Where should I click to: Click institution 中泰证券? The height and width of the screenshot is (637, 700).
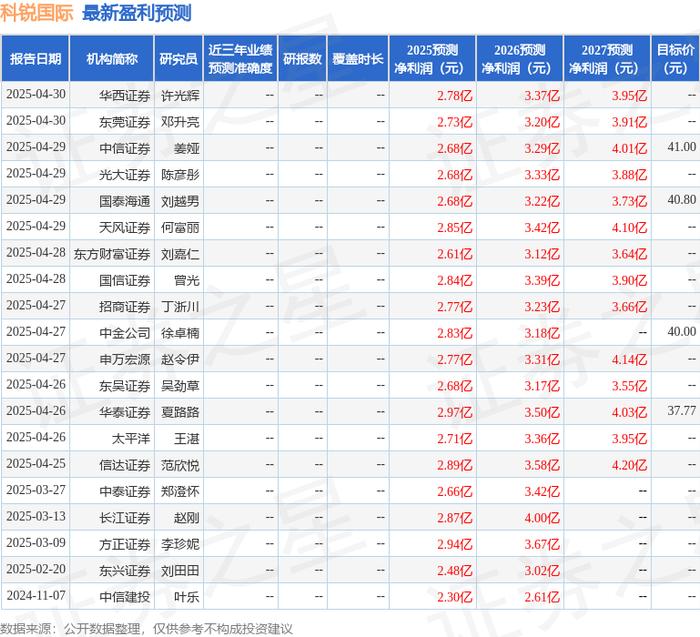pos(125,491)
